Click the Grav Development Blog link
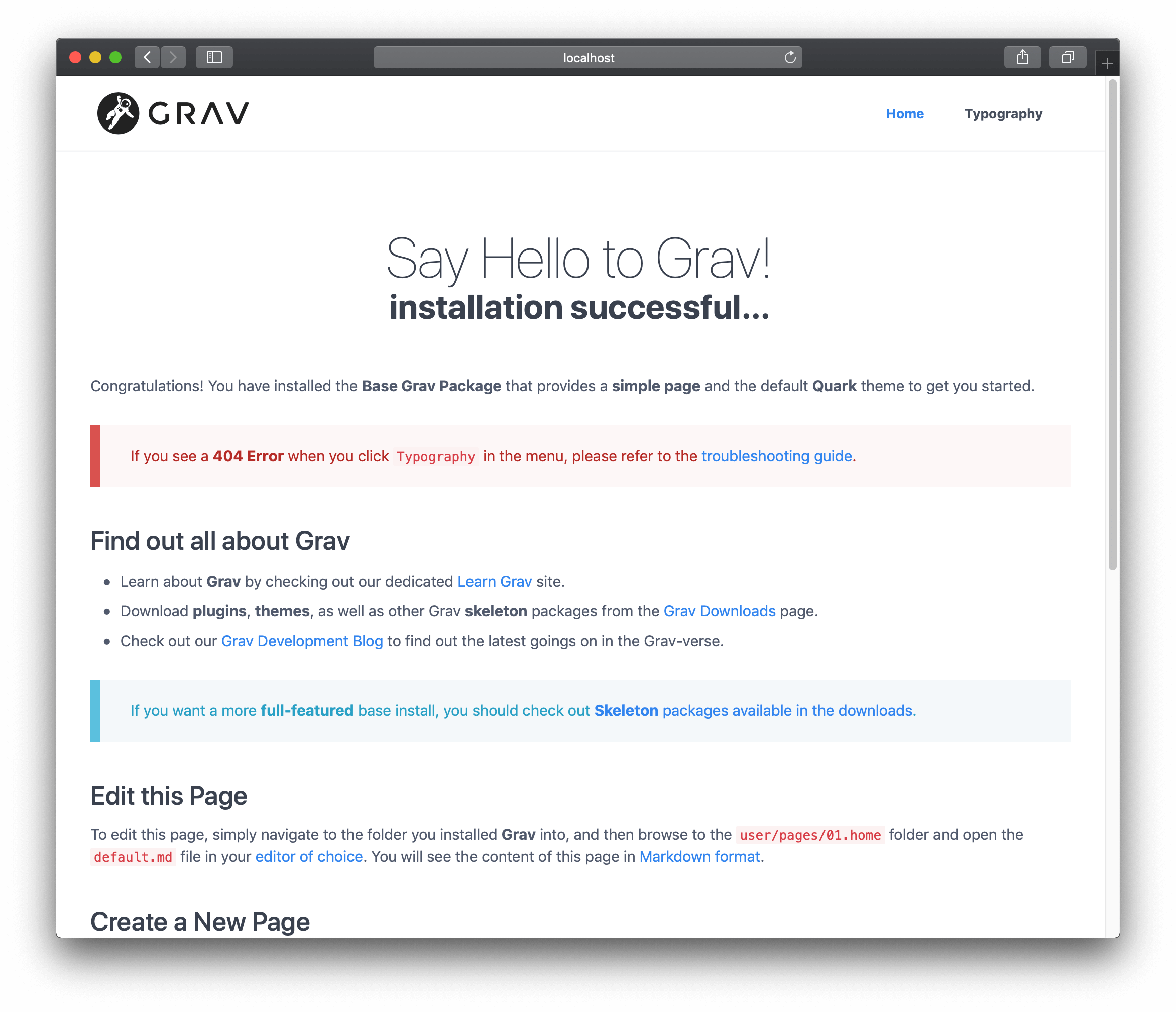The width and height of the screenshot is (1176, 1012). 302,640
